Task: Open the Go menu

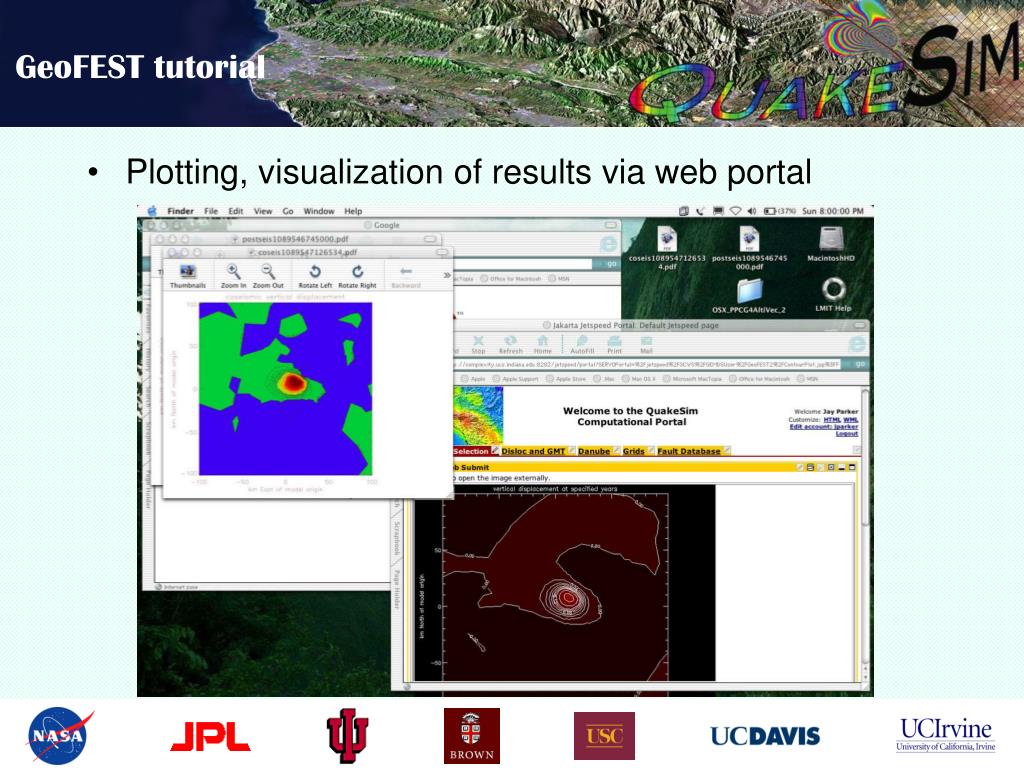Action: (288, 211)
